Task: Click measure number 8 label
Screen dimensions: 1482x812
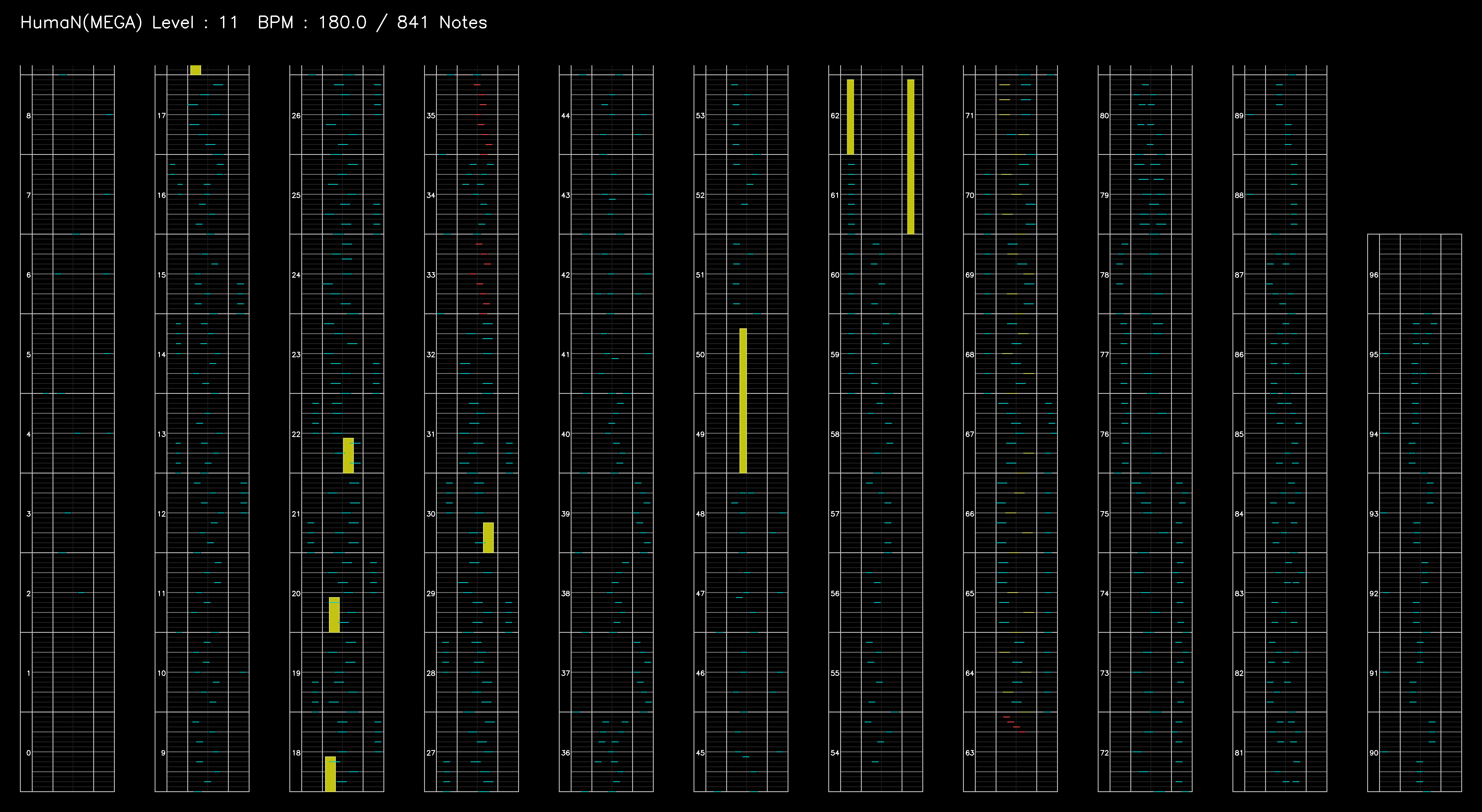Action: tap(28, 116)
